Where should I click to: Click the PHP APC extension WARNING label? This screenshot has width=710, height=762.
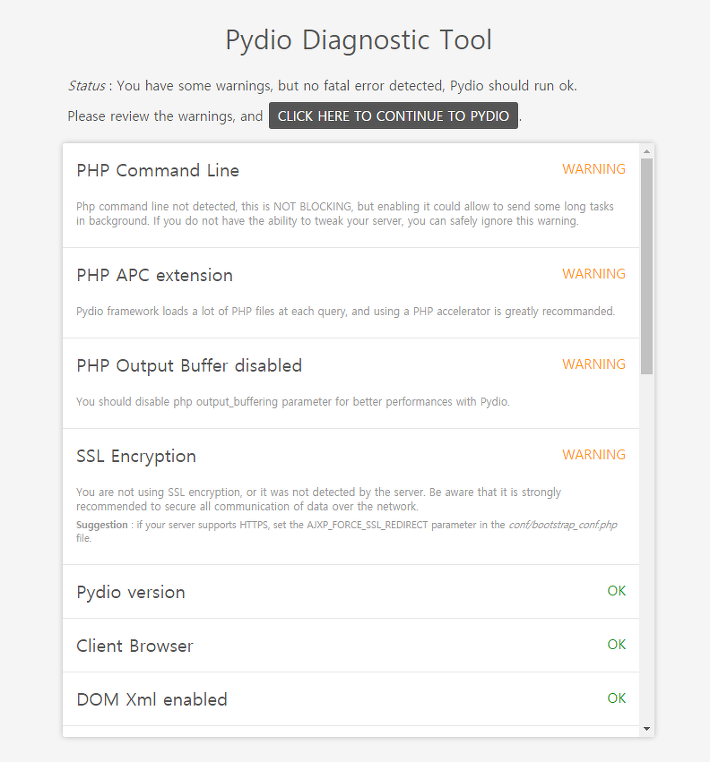(x=594, y=274)
